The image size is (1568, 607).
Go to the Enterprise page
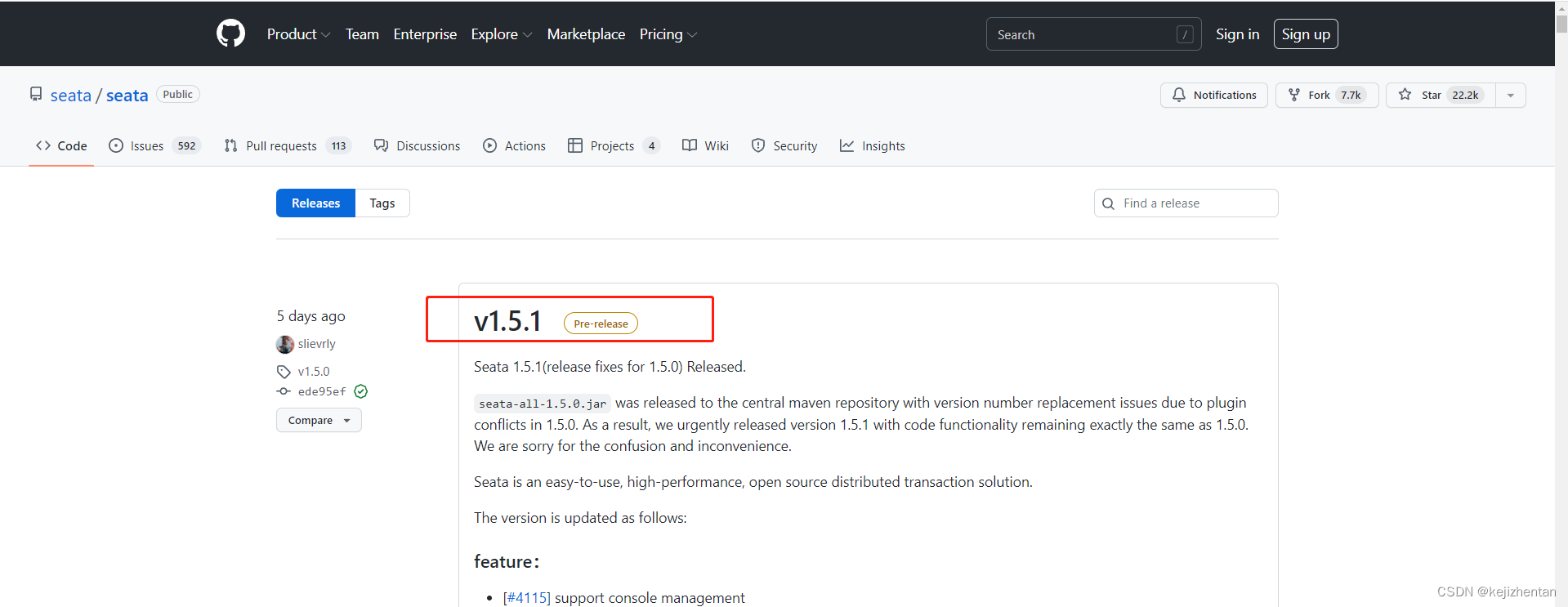click(425, 34)
